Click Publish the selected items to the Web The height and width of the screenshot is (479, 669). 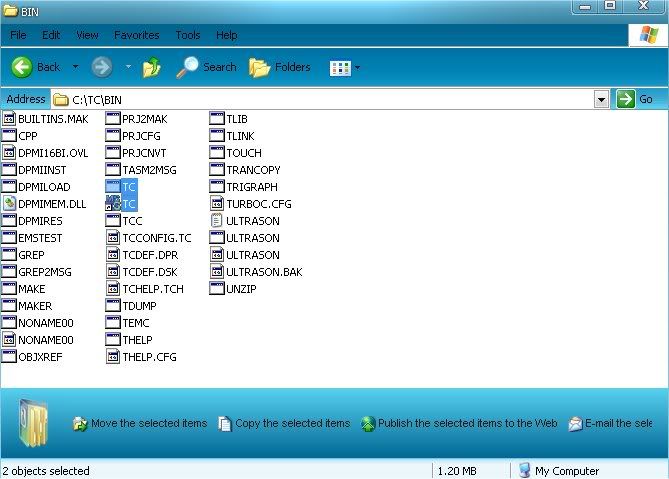coord(459,423)
